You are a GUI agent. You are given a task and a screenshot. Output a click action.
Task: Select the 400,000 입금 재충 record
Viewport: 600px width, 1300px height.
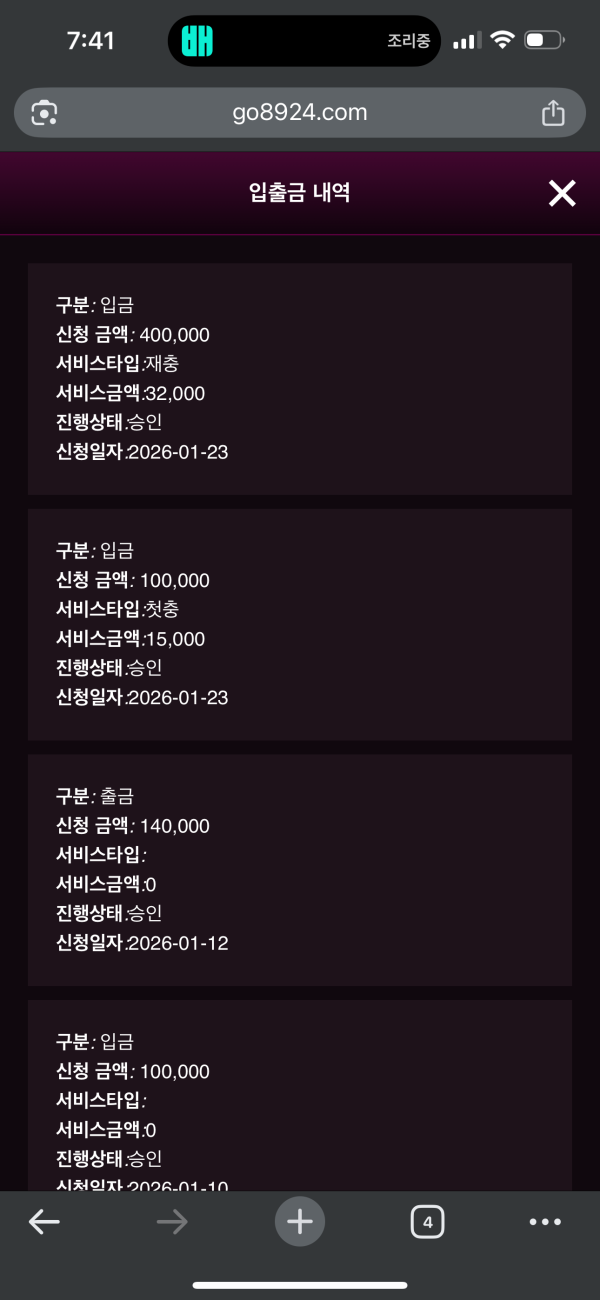pos(300,378)
